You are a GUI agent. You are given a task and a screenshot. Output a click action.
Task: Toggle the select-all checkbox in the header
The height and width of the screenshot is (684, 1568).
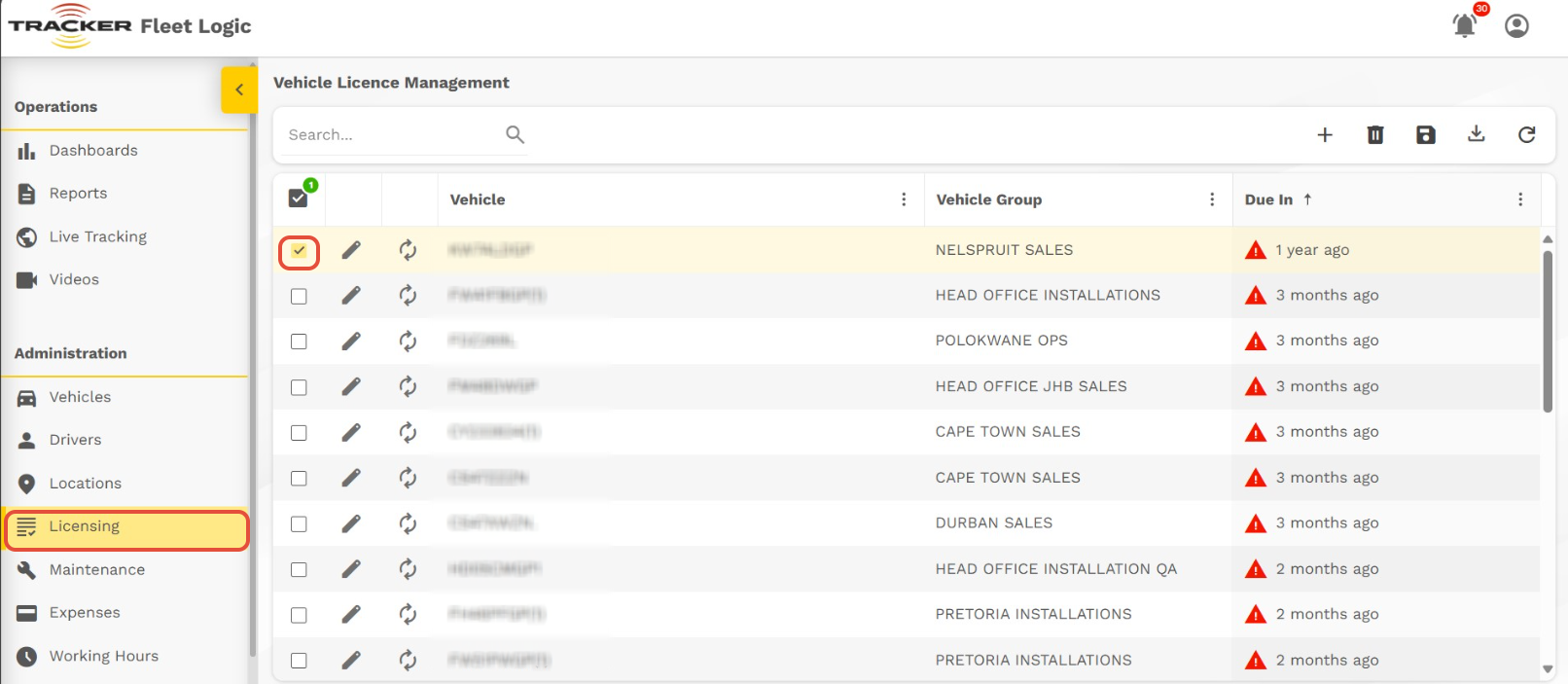point(299,198)
